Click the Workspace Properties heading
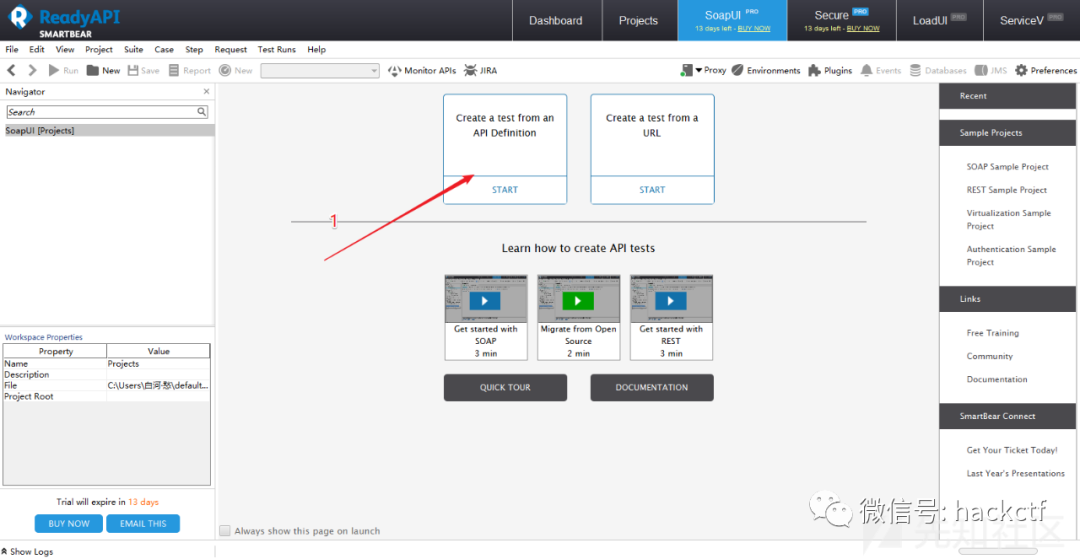Screen dimensions: 1080x559 click(43, 337)
